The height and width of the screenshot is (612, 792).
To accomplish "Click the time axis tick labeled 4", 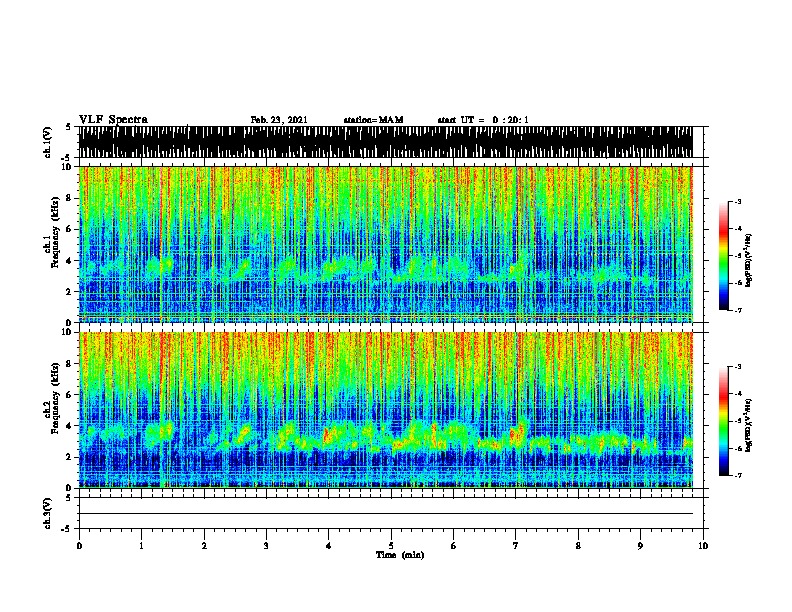I will pos(328,546).
